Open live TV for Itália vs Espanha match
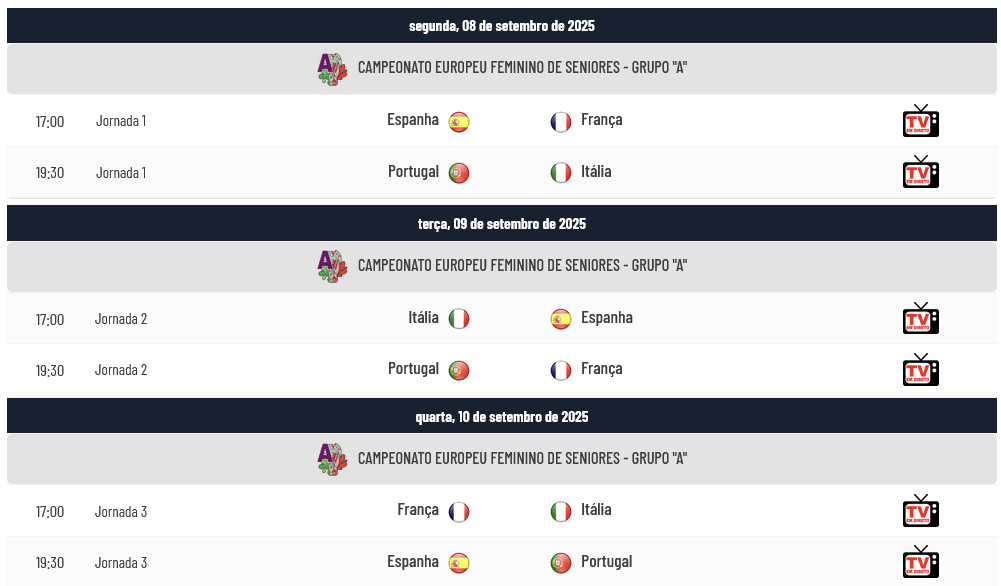The height and width of the screenshot is (586, 1001). coord(921,319)
